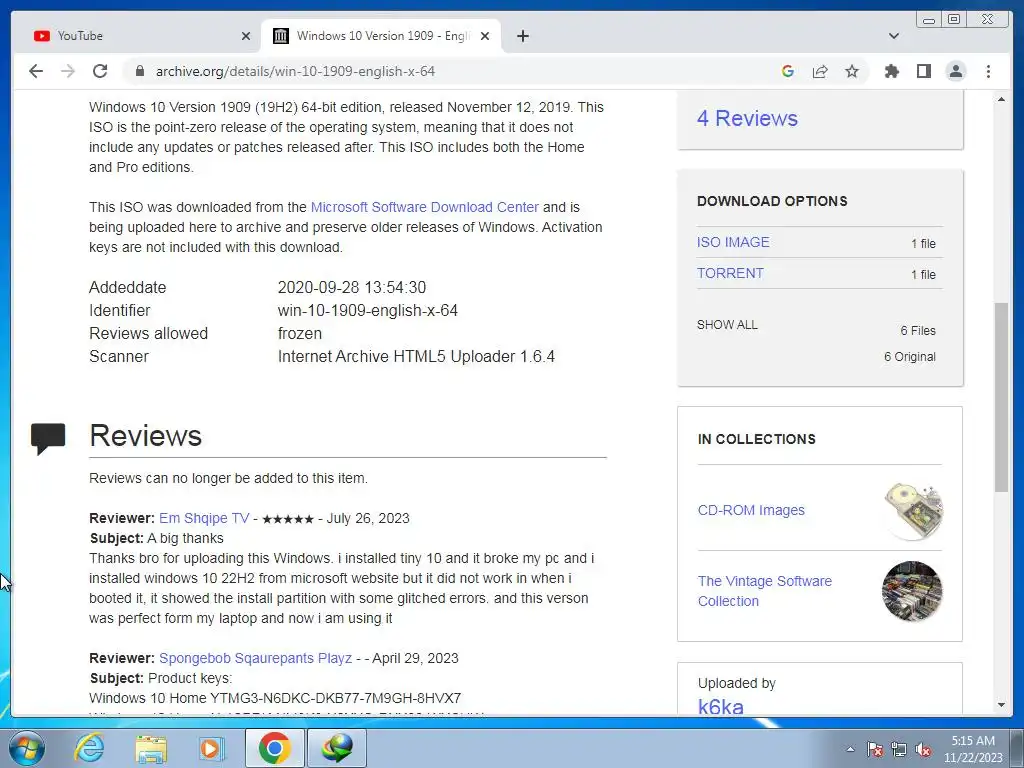Click the muted volume tray icon
This screenshot has width=1024, height=768.
coord(923,750)
